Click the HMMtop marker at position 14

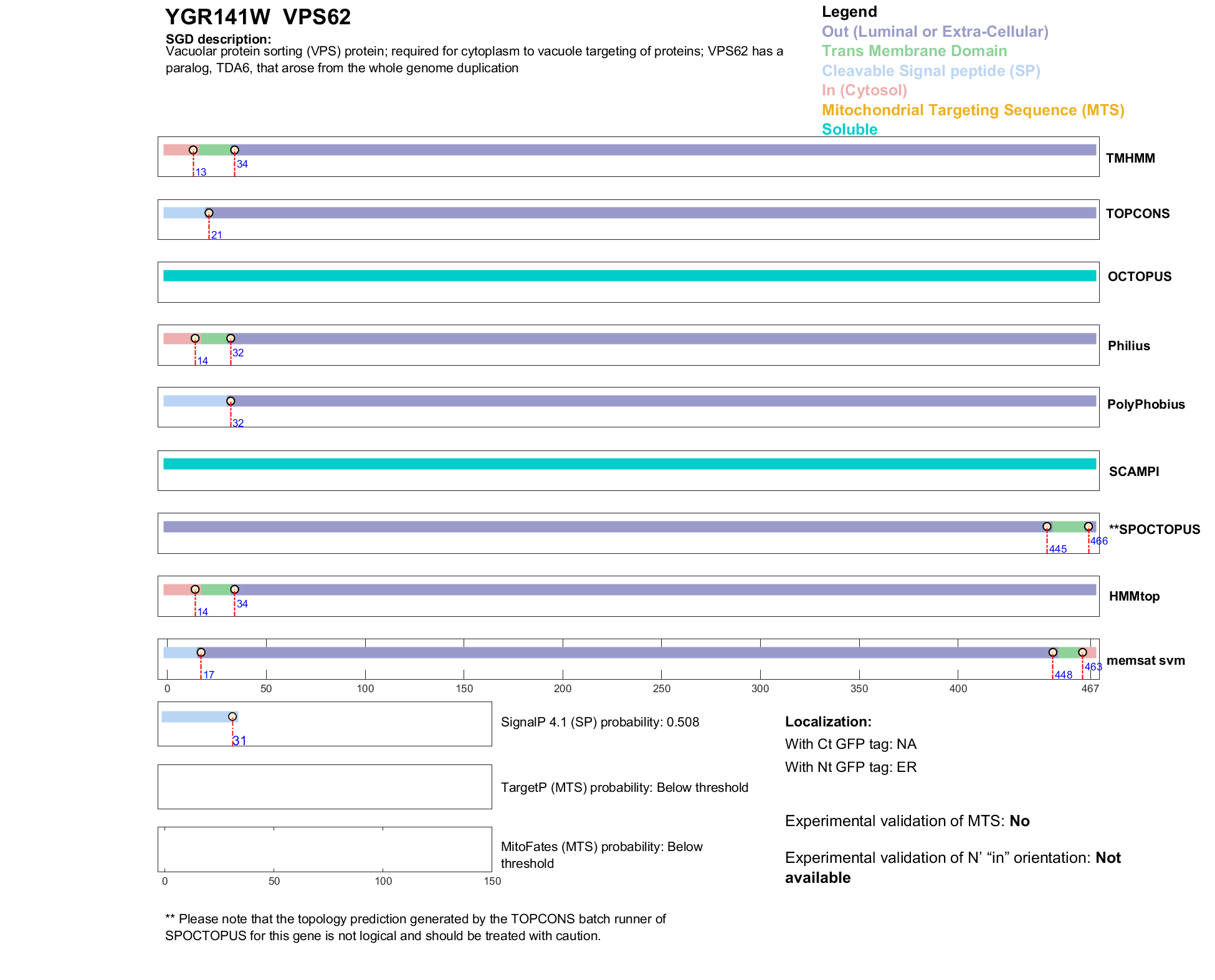click(x=195, y=589)
